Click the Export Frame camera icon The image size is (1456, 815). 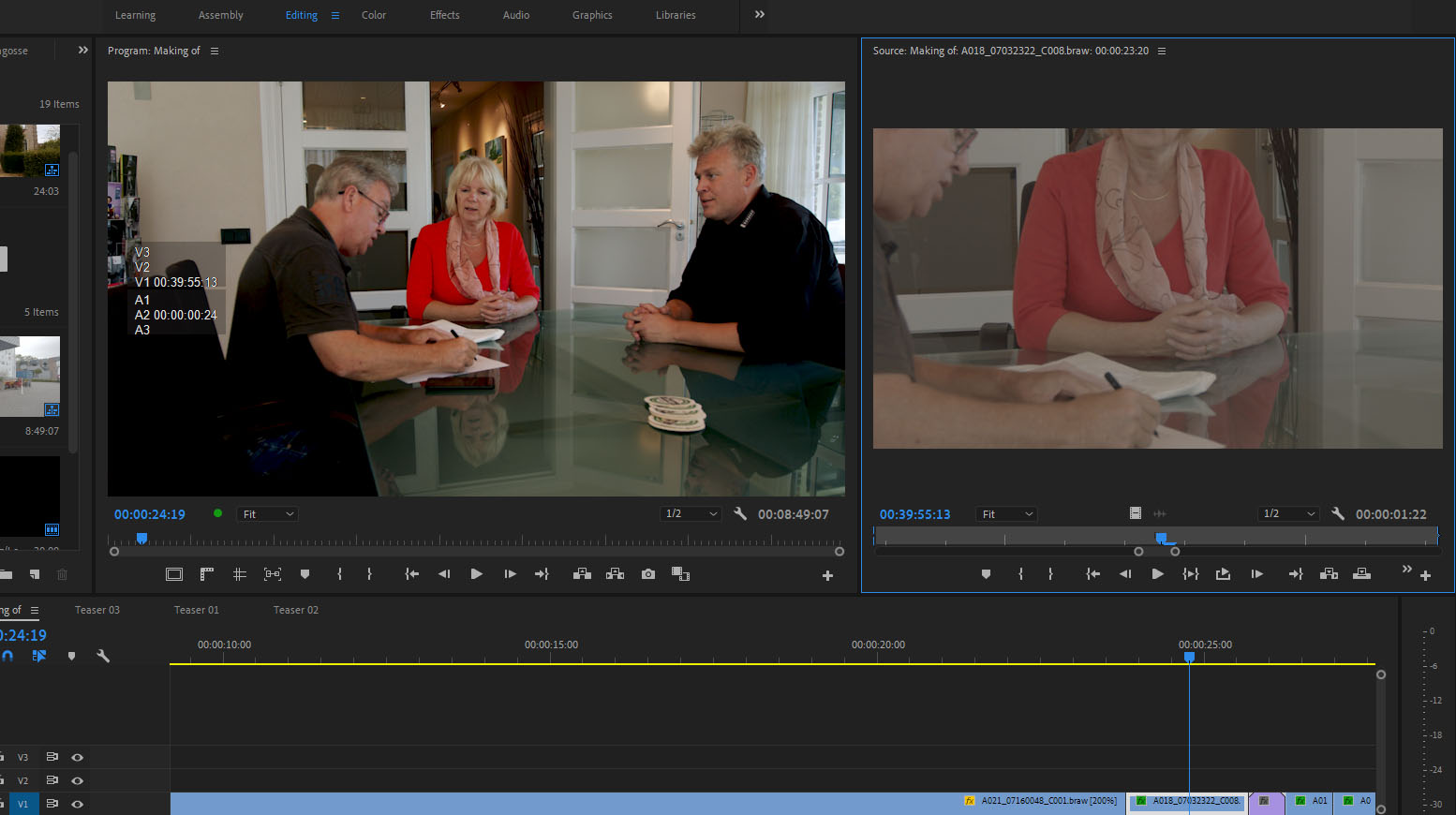tap(647, 574)
